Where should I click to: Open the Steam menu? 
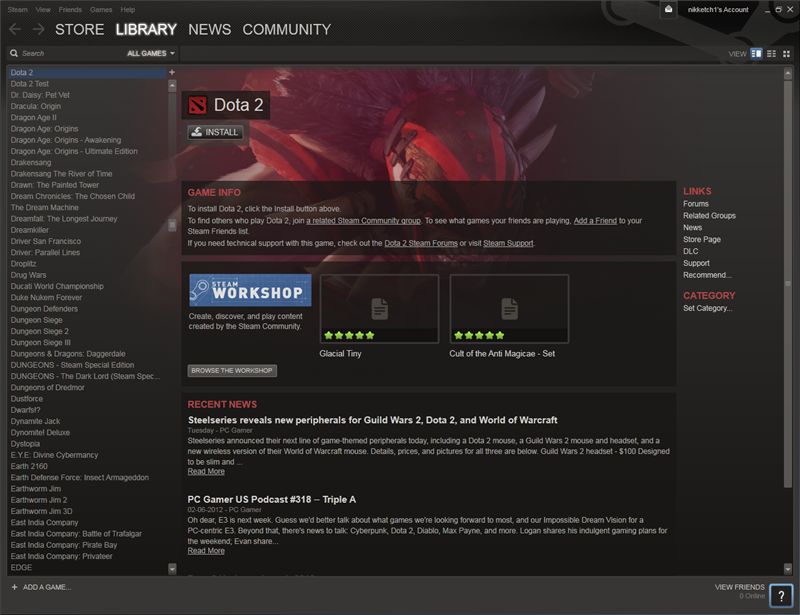point(17,10)
